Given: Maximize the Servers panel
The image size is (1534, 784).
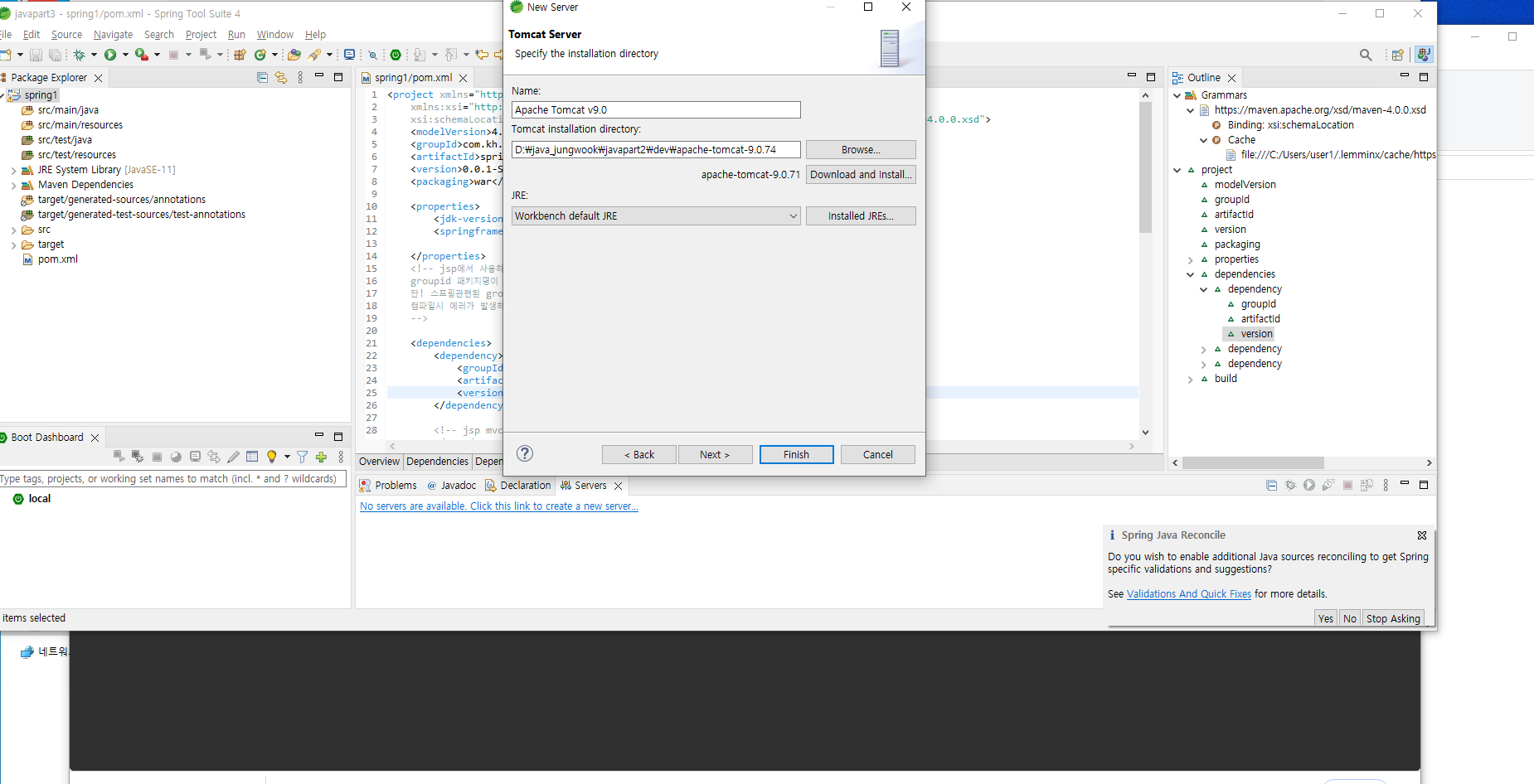Looking at the screenshot, I should pyautogui.click(x=1424, y=485).
